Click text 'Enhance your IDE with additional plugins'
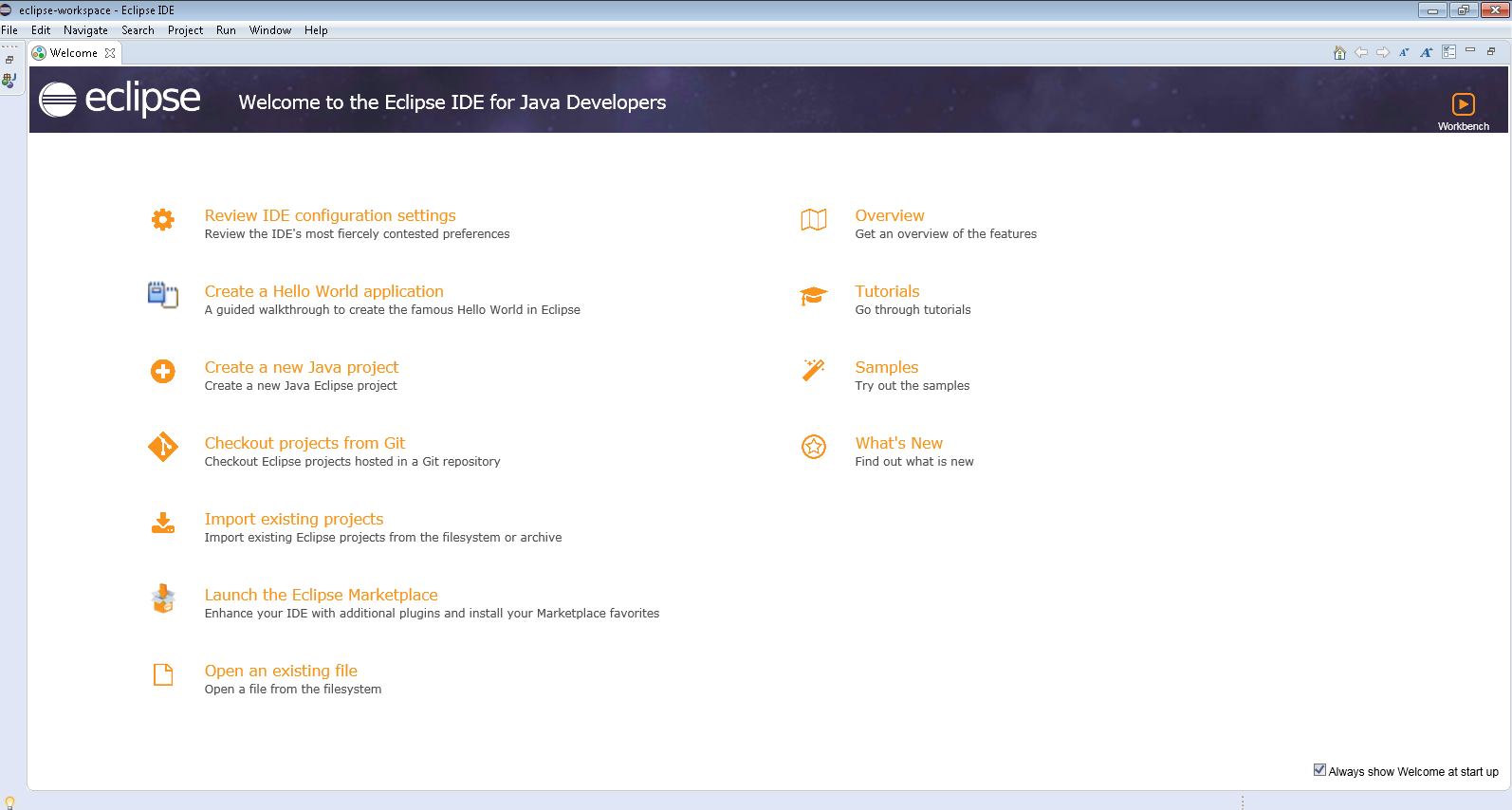Viewport: 1512px width, 810px height. 323,614
